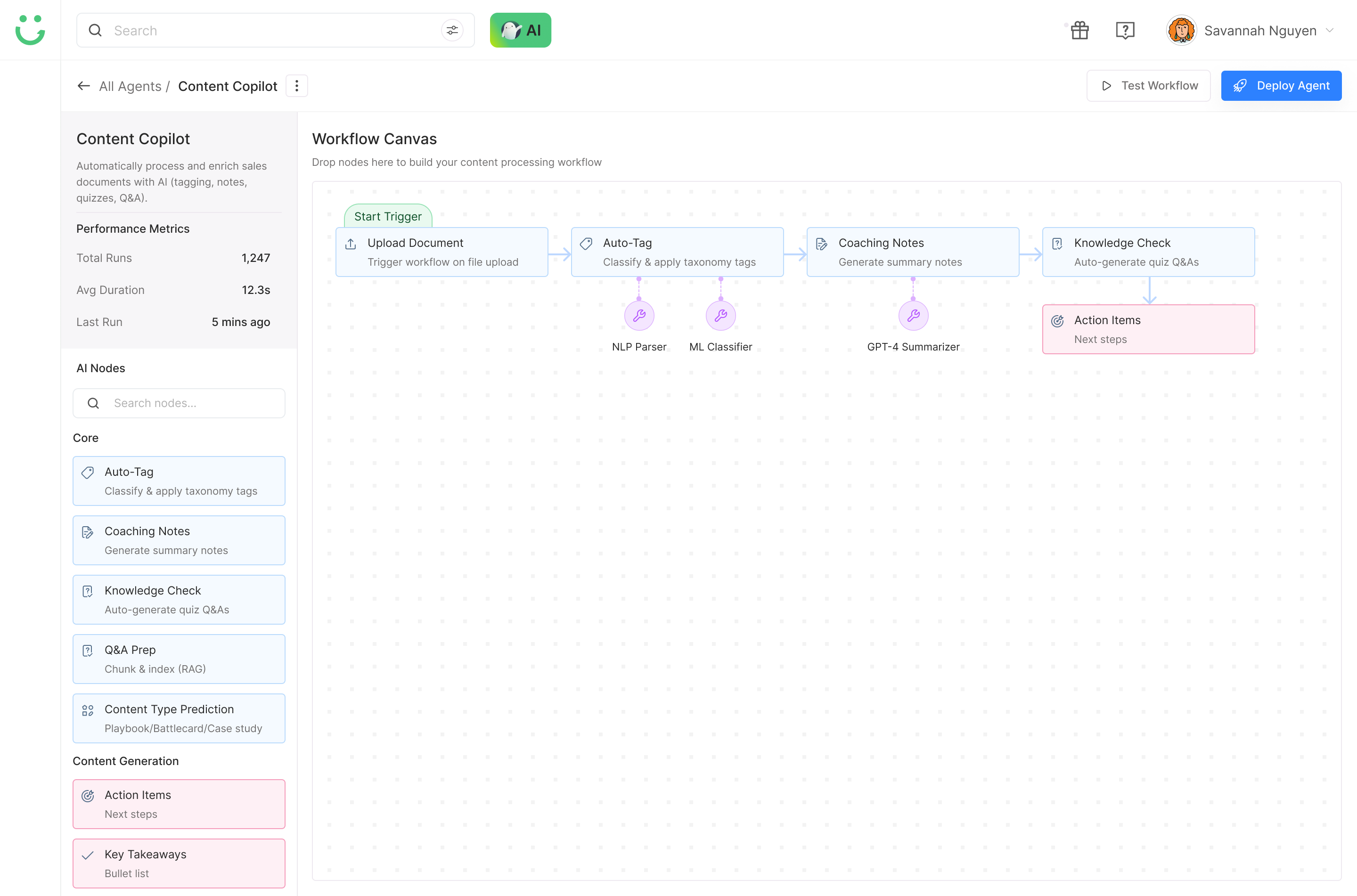Click the target icon on sidebar Action Items
This screenshot has width=1357, height=896.
pyautogui.click(x=88, y=796)
